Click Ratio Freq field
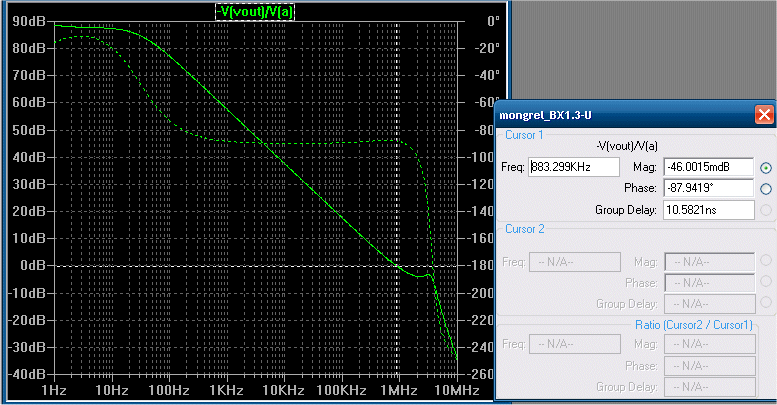 (x=575, y=344)
